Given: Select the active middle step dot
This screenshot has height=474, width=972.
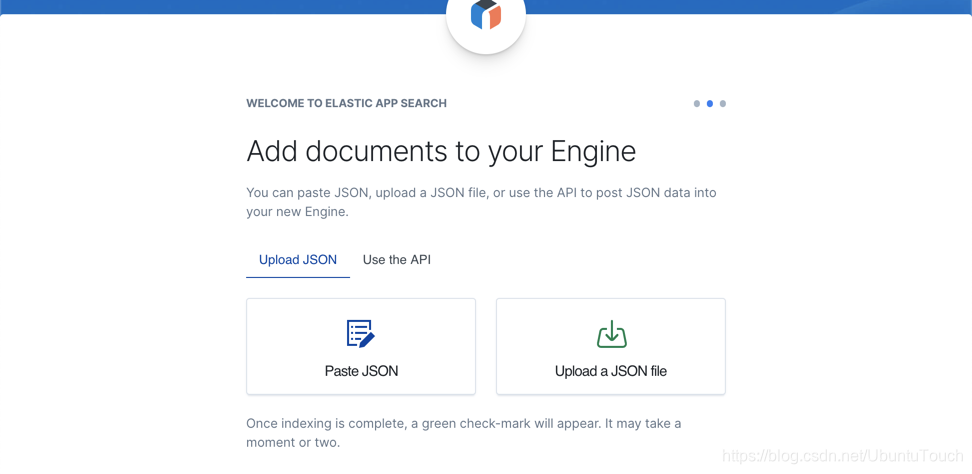Looking at the screenshot, I should click(x=710, y=103).
